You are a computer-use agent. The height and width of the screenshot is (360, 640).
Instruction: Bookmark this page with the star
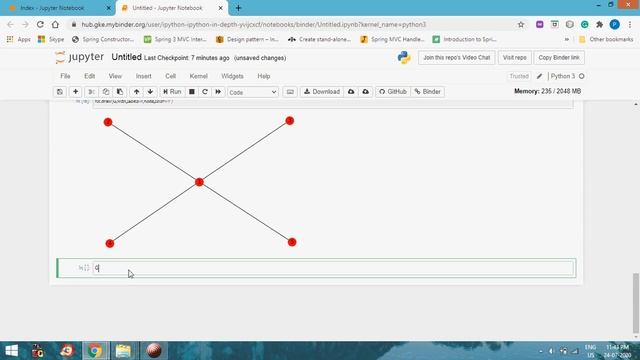point(521,24)
